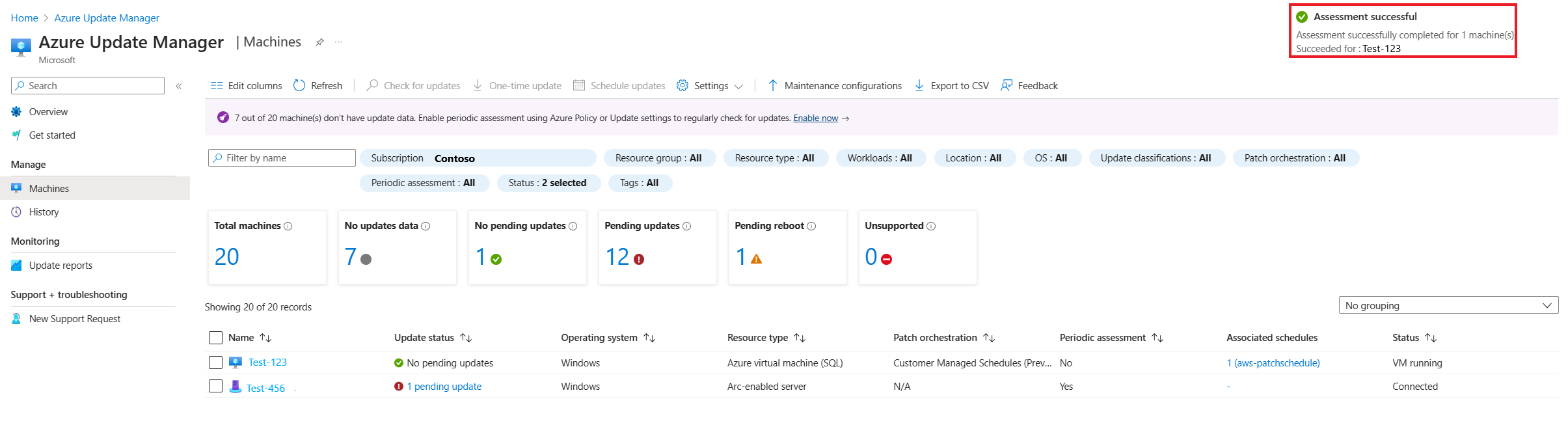This screenshot has height=438, width=1568.
Task: Pin the Azure Update Manager page
Action: coord(319,42)
